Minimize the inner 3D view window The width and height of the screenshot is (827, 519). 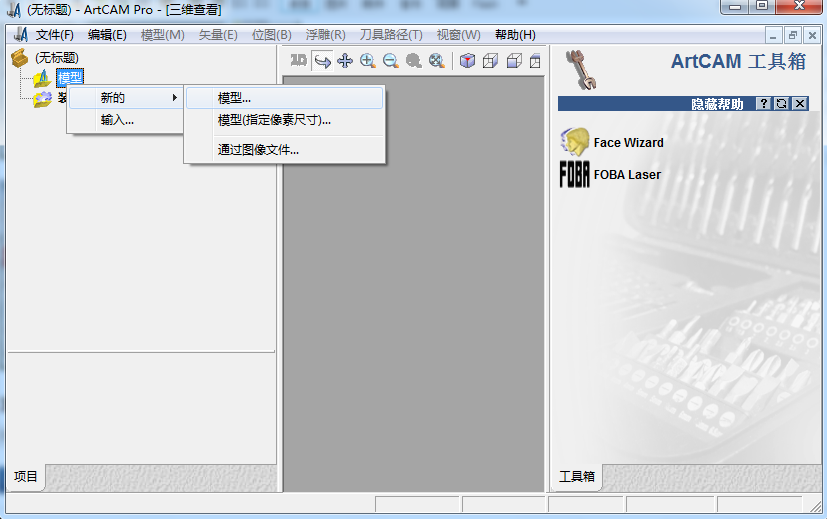773,36
